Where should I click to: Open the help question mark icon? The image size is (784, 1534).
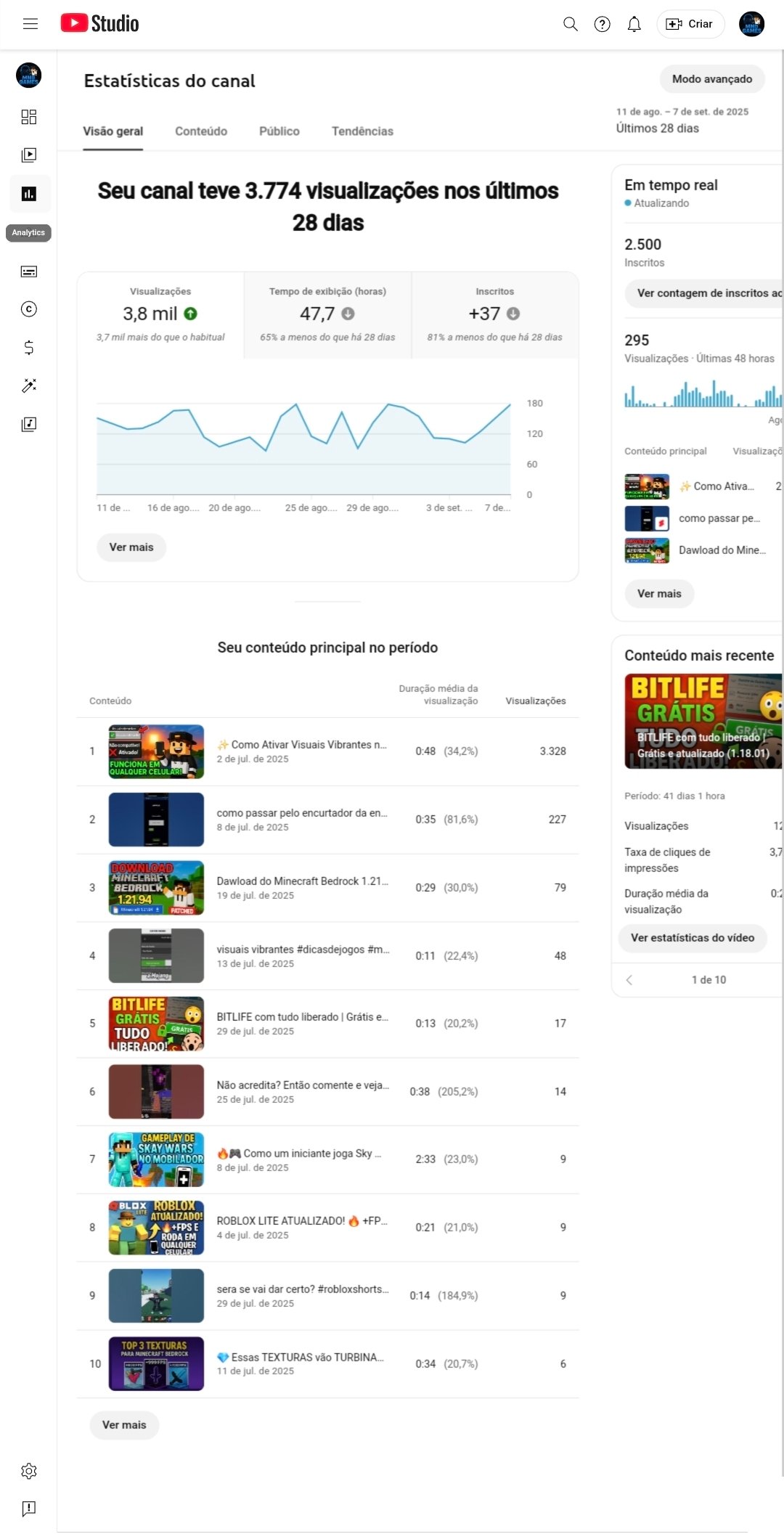tap(602, 24)
